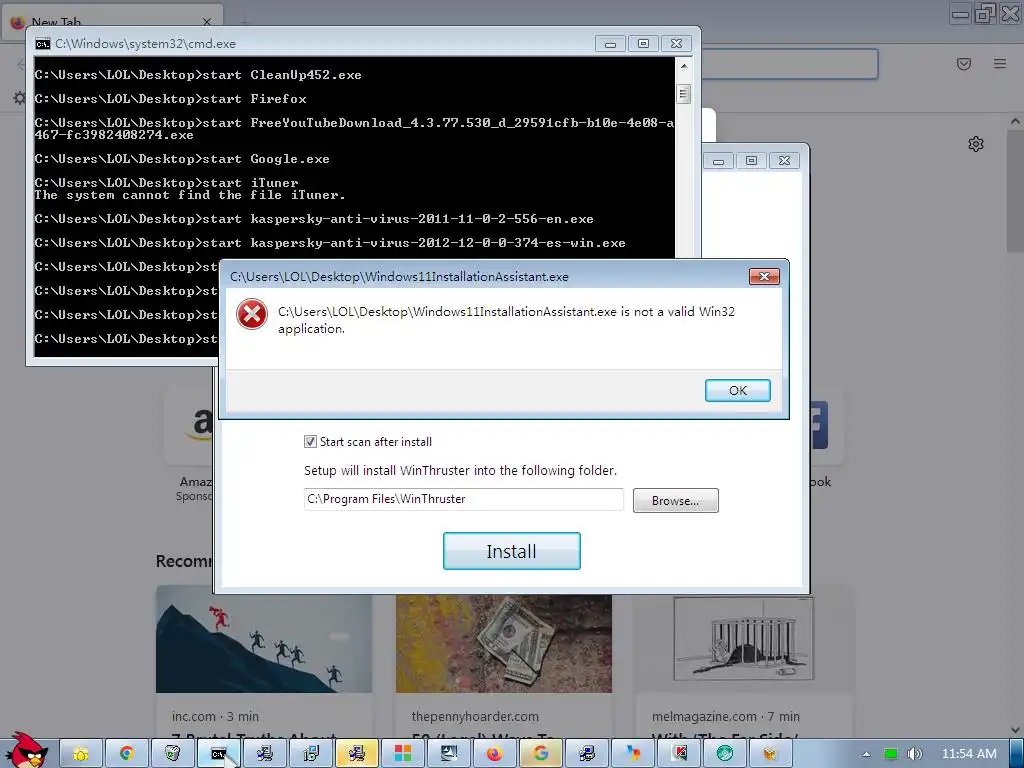Open the colorful Windows logo taskbar icon

[403, 754]
